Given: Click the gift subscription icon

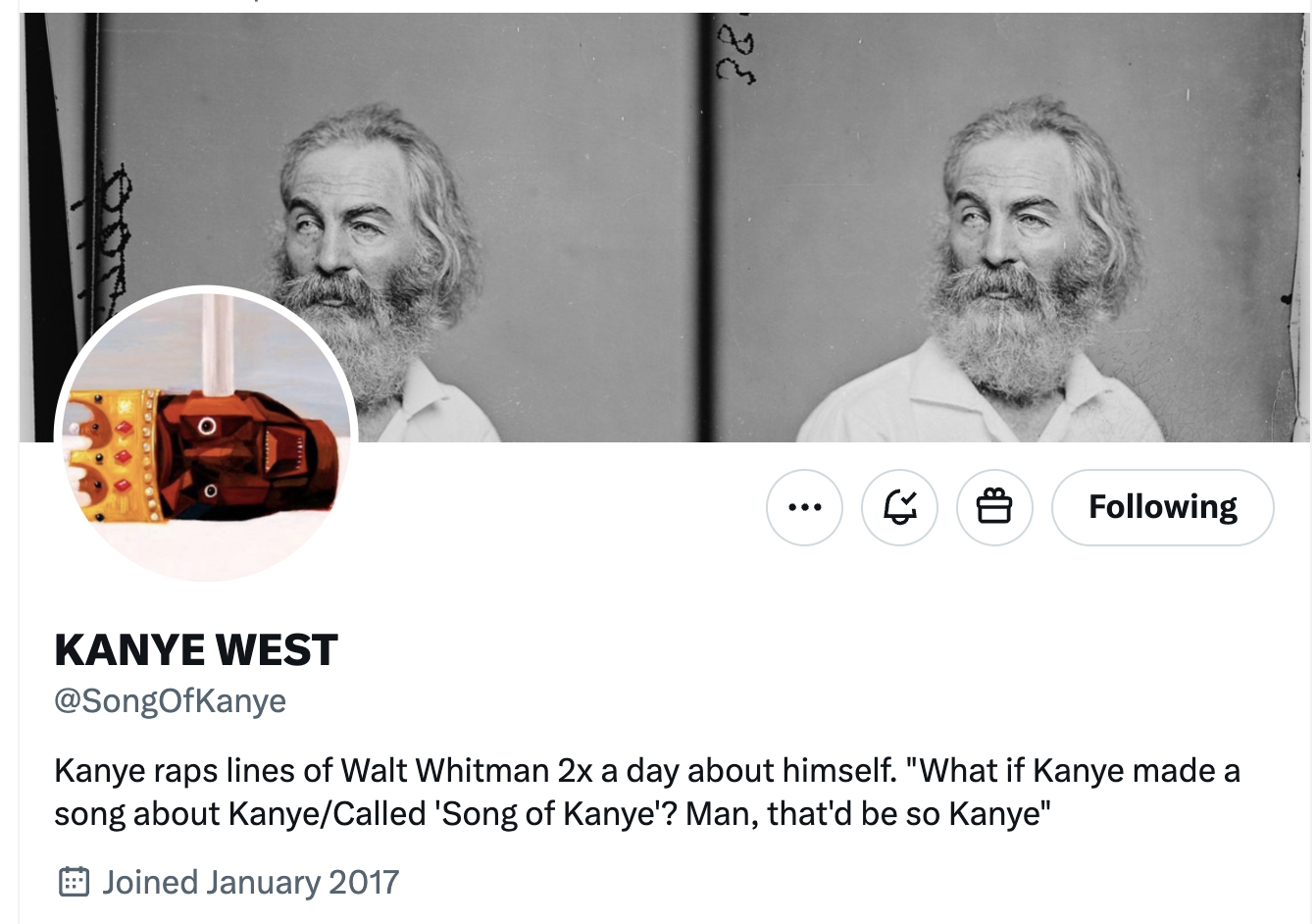Looking at the screenshot, I should pos(994,507).
